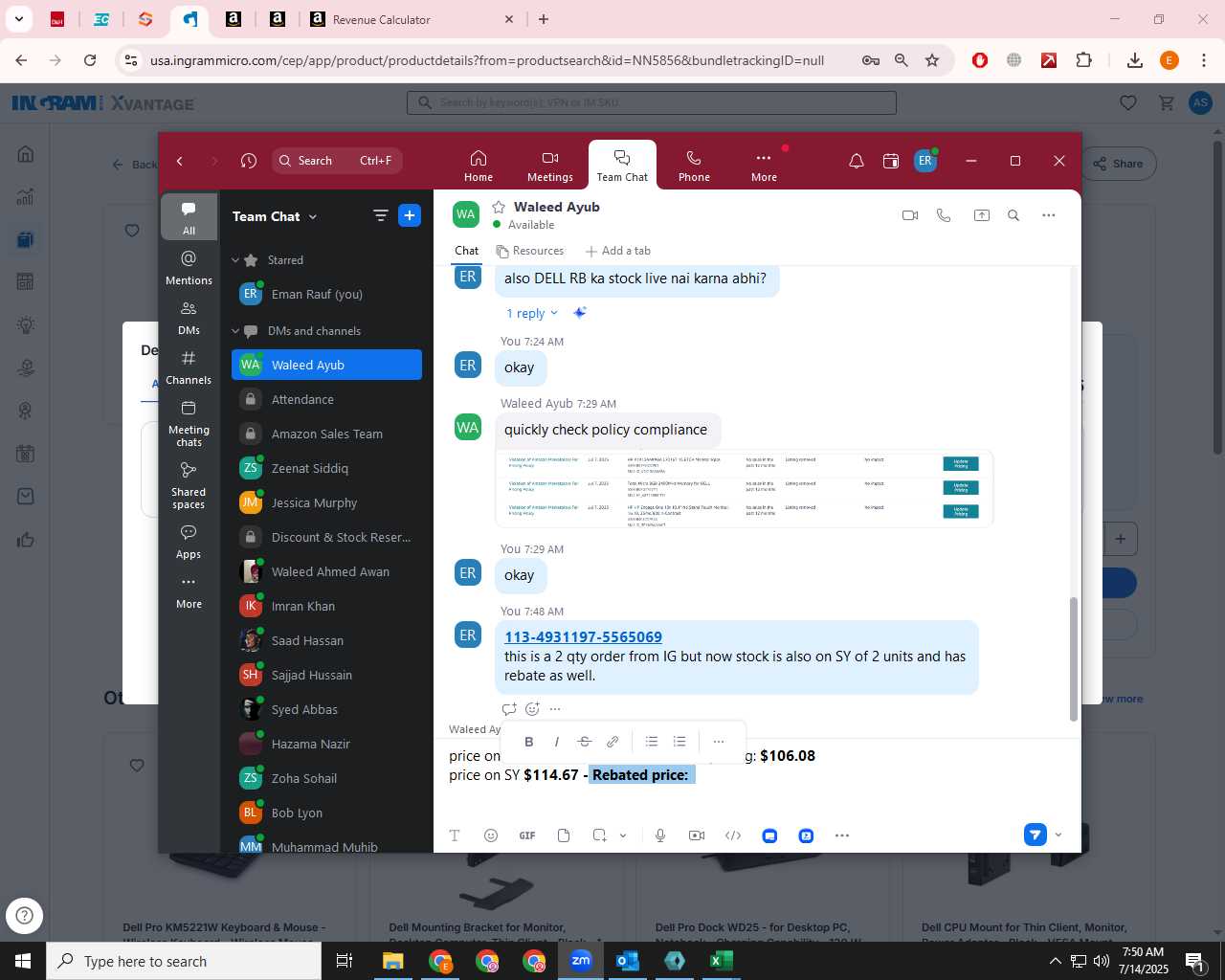Open Mentions in the sidebar
The image size is (1225, 980).
[189, 268]
